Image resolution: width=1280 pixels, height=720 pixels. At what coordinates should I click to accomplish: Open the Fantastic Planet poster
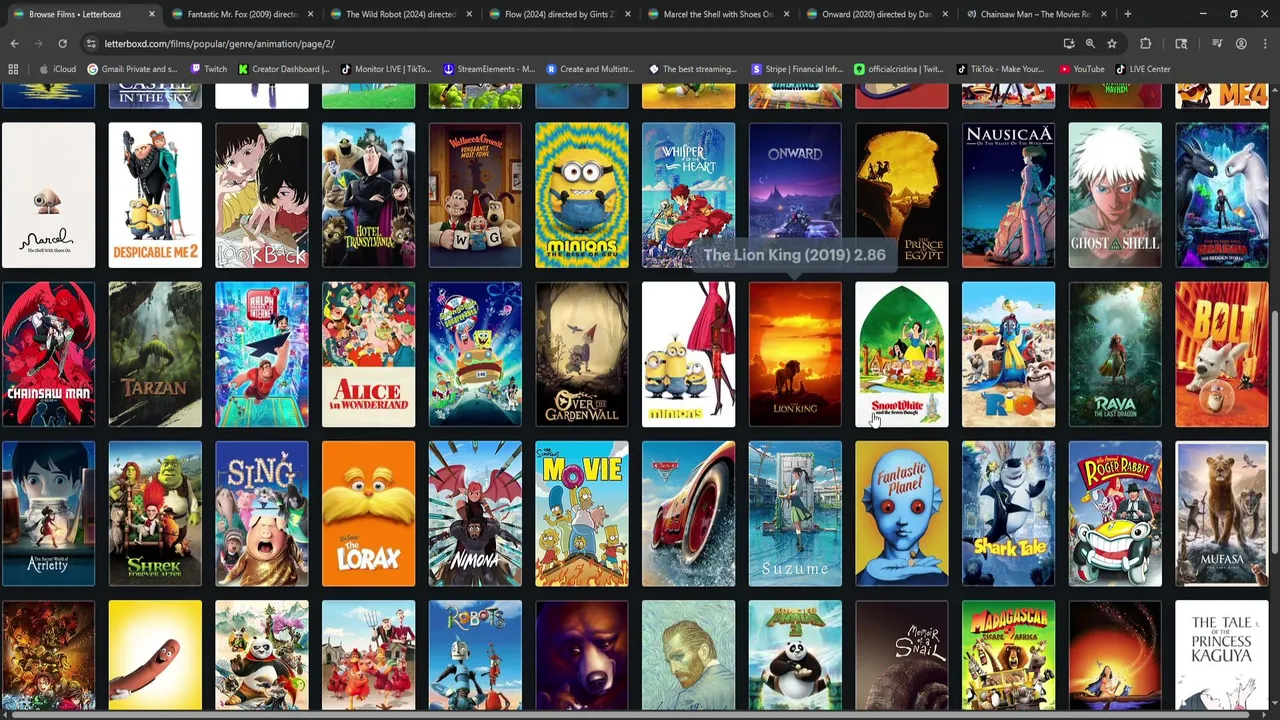click(x=902, y=514)
